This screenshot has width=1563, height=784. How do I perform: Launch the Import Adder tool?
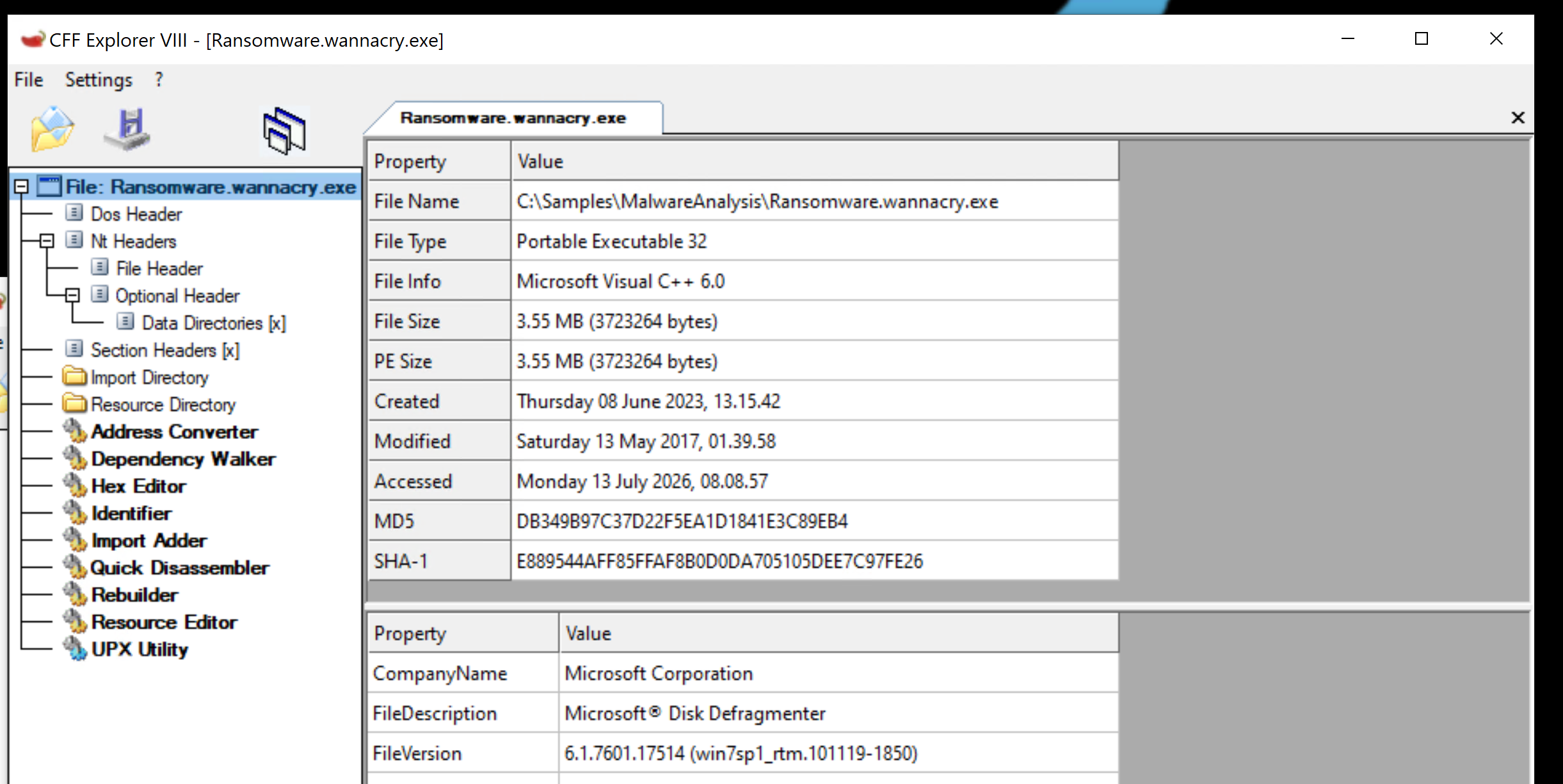149,541
